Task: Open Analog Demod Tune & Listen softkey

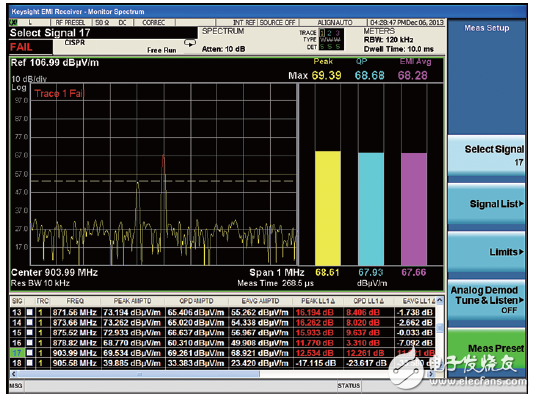Action: pyautogui.click(x=486, y=300)
